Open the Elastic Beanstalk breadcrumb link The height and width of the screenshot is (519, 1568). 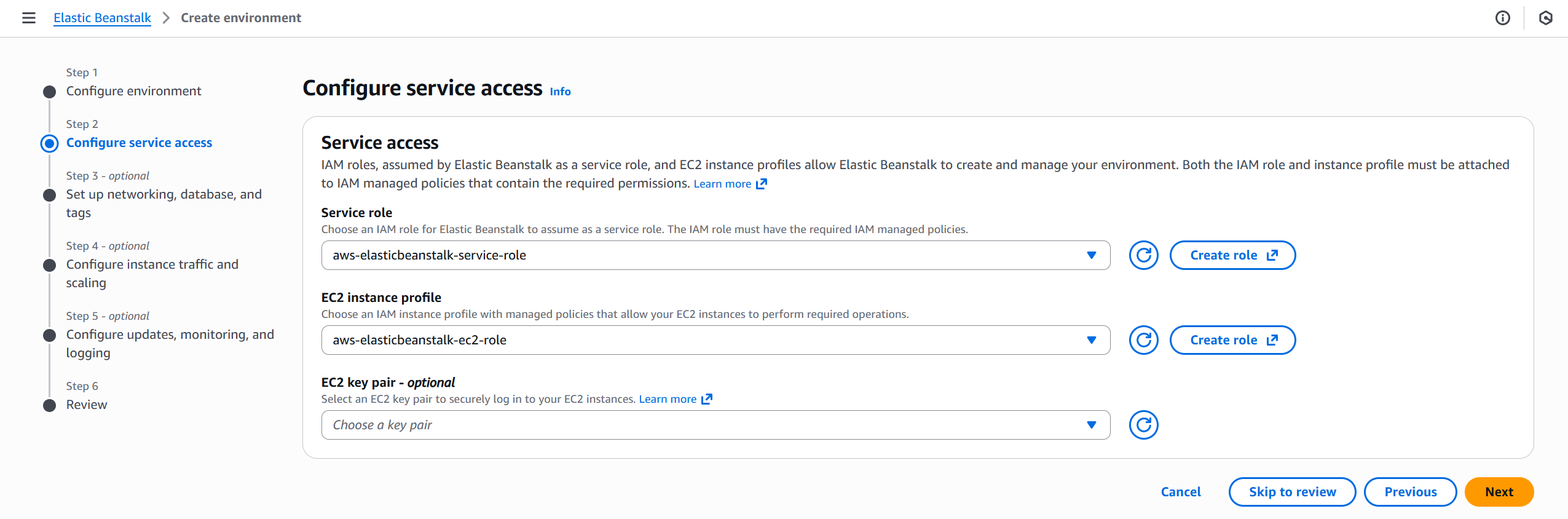click(x=102, y=18)
